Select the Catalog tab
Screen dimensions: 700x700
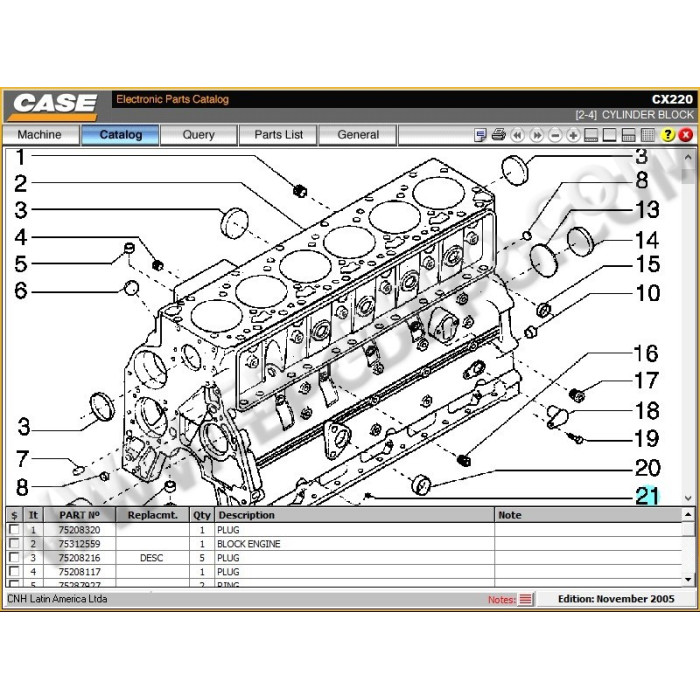click(121, 135)
